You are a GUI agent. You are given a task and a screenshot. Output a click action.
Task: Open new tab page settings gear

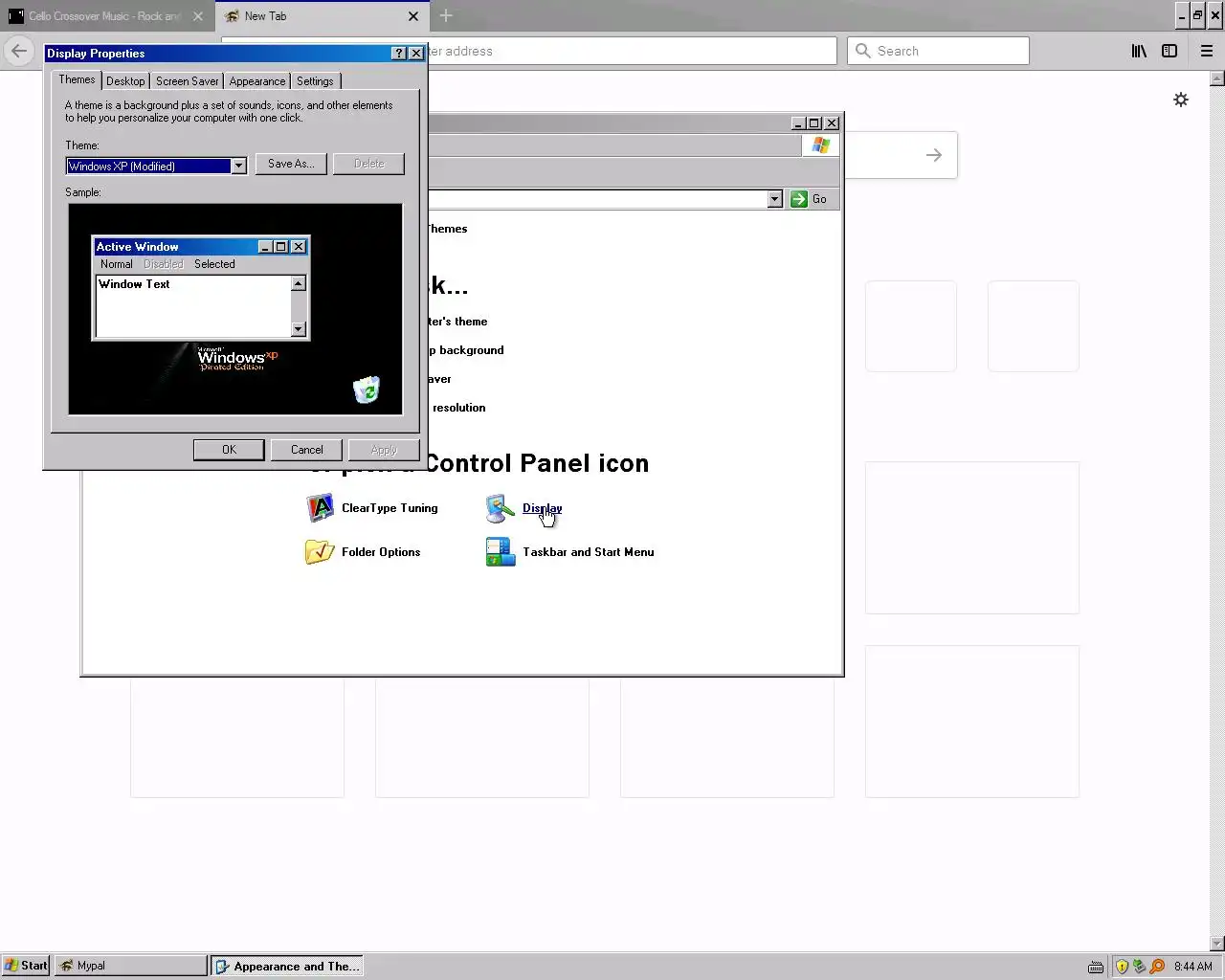click(1181, 100)
